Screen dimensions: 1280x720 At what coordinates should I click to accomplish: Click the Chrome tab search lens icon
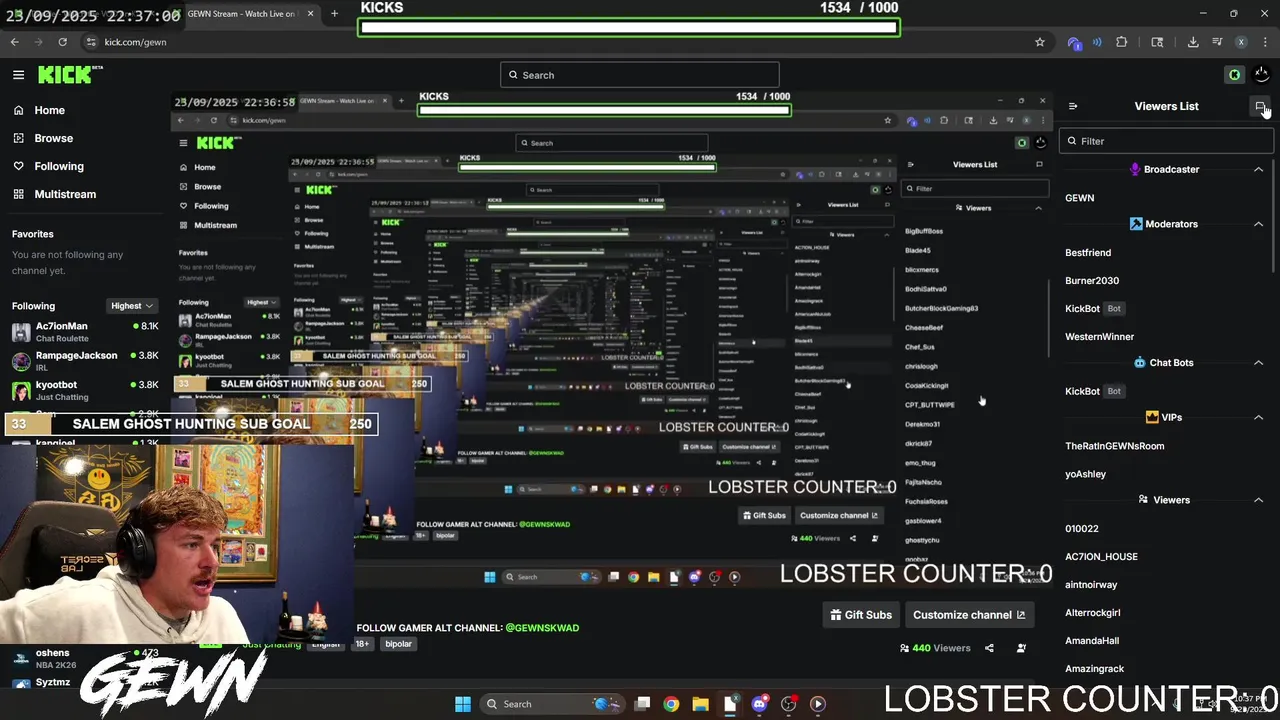coord(1157,42)
